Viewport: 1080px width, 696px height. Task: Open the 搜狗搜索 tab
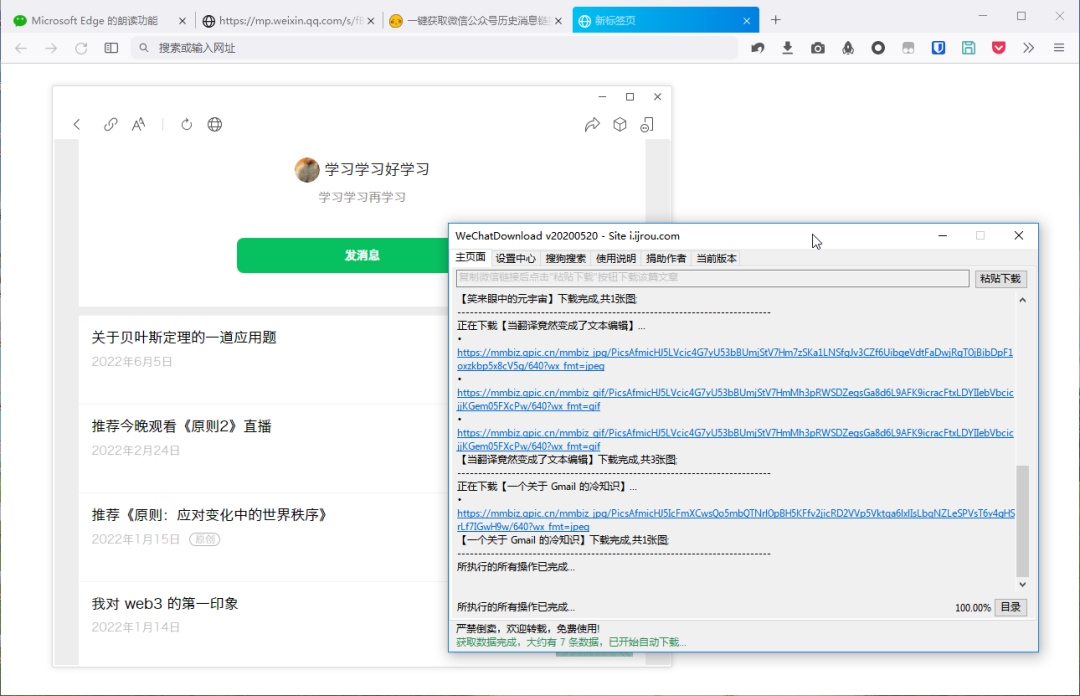[x=565, y=258]
